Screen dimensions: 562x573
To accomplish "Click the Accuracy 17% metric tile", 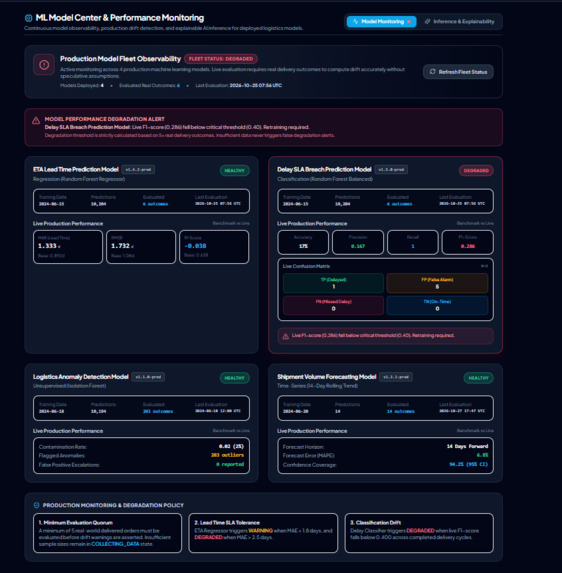I will click(303, 242).
